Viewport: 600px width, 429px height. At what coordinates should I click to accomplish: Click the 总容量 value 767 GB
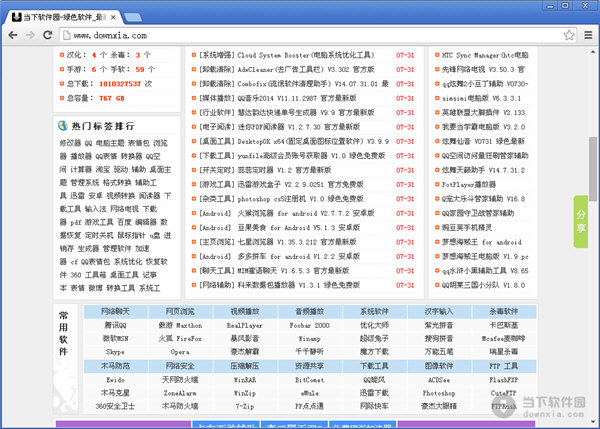[112, 98]
